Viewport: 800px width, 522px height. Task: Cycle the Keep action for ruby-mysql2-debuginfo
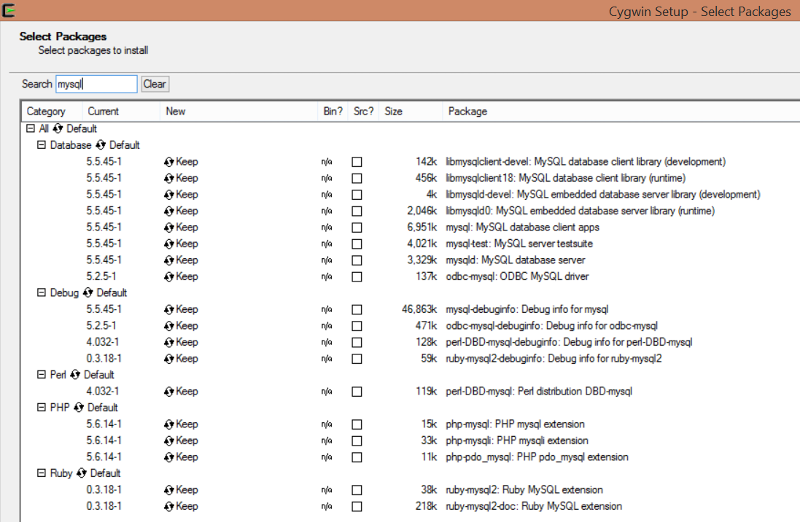click(x=181, y=359)
